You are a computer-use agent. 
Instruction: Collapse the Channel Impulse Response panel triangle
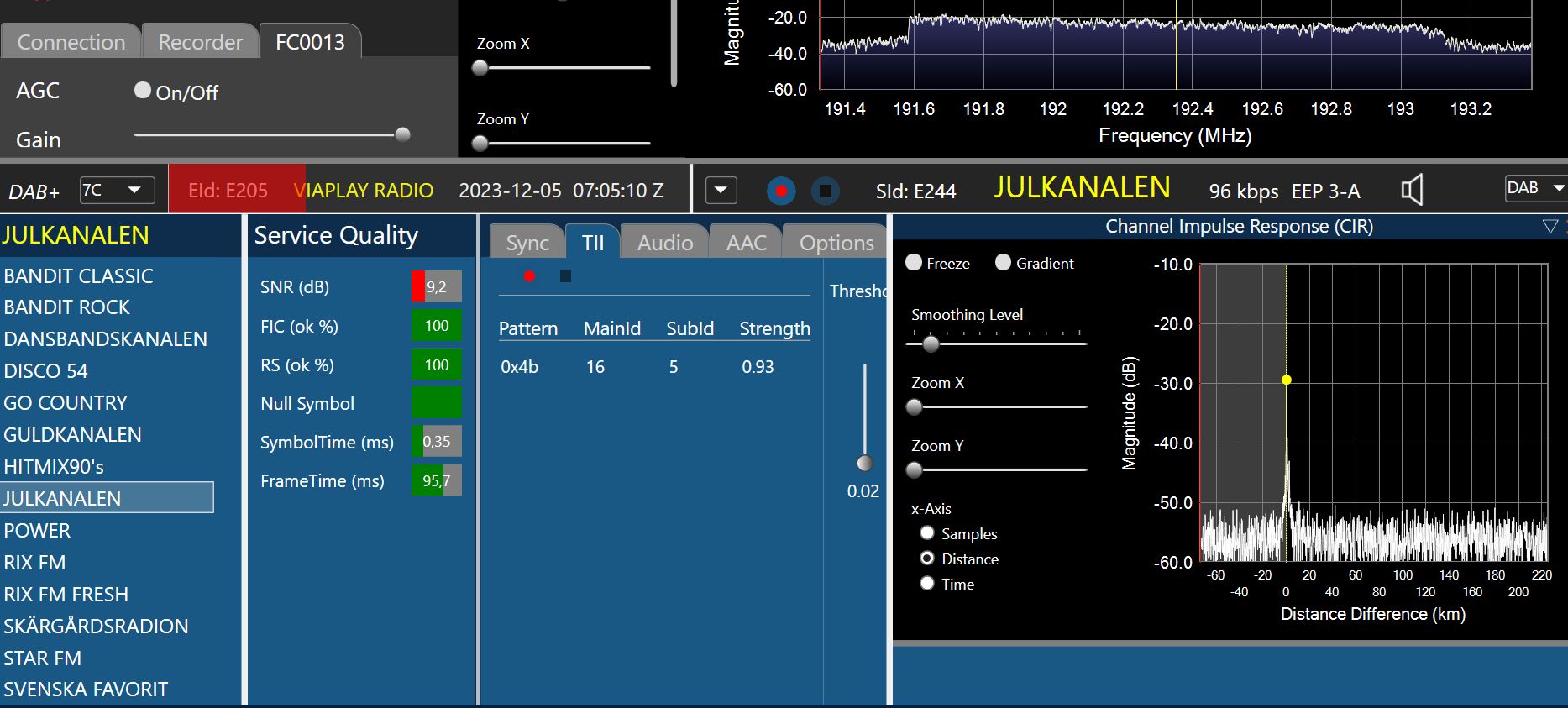click(x=1550, y=227)
